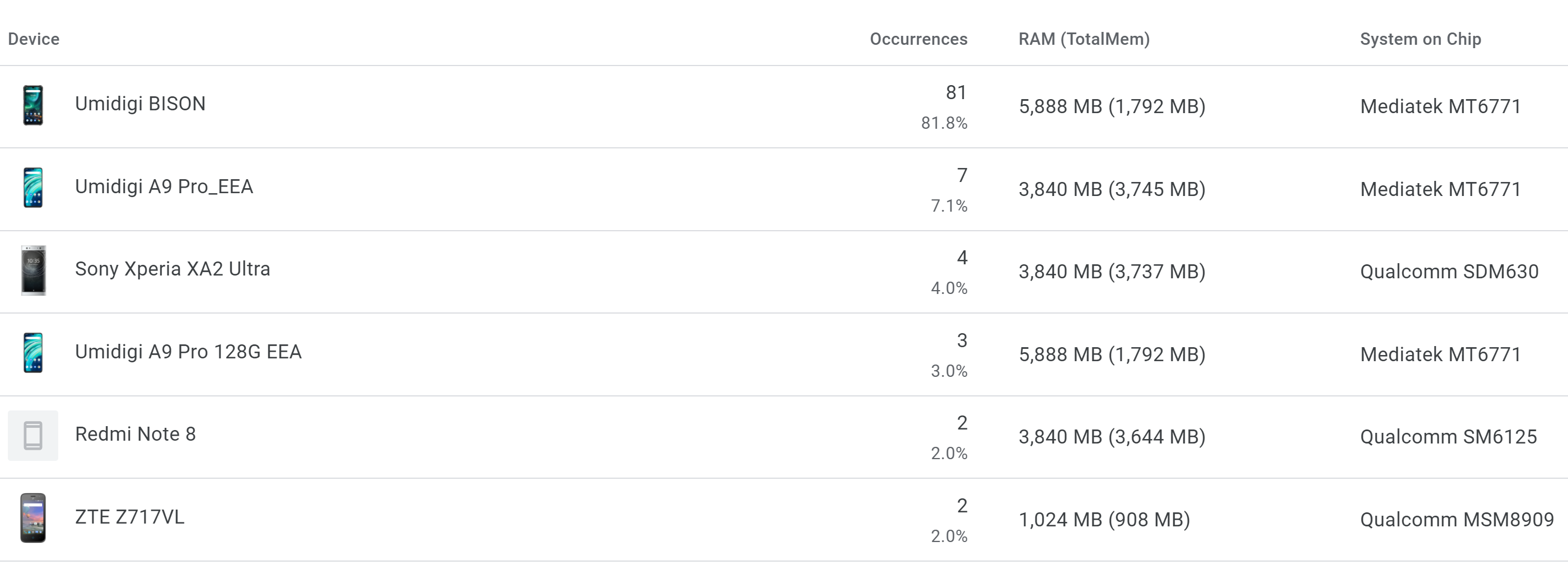Click the Umidigi A9 Pro_EEA device image
The image size is (1568, 565).
click(x=33, y=188)
